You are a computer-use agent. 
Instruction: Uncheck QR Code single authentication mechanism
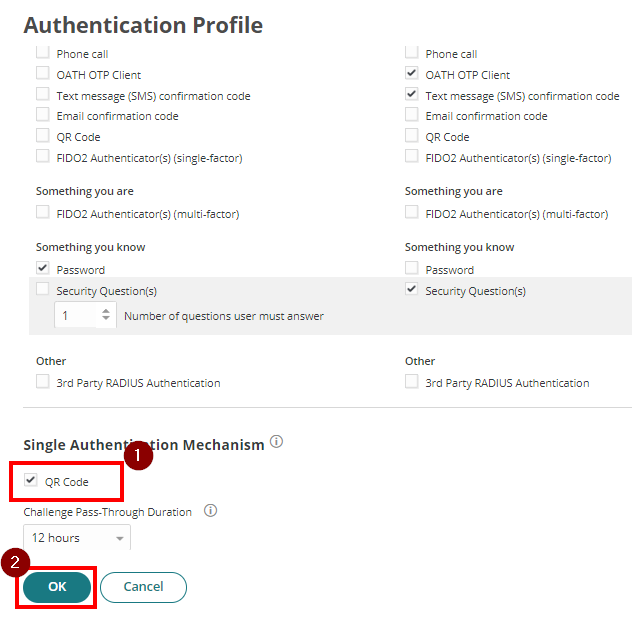pyautogui.click(x=31, y=480)
